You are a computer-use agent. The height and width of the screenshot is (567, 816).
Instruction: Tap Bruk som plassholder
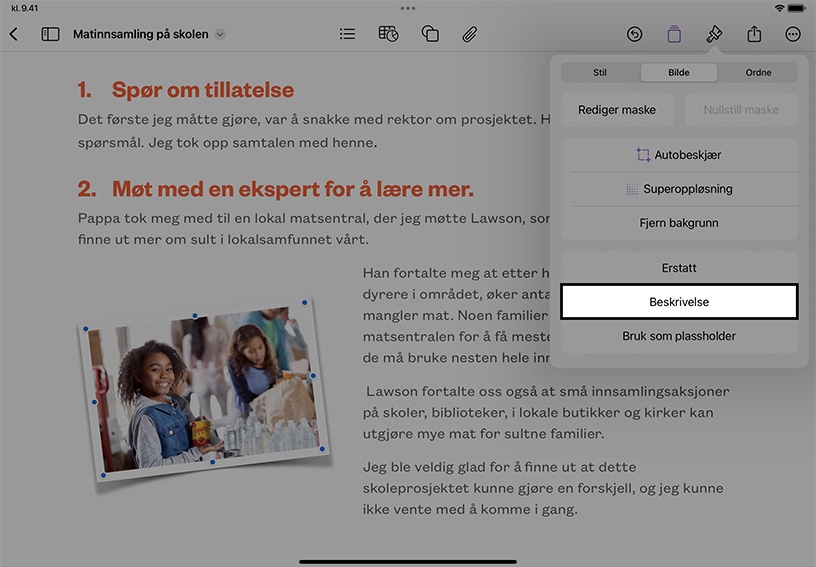pos(679,336)
